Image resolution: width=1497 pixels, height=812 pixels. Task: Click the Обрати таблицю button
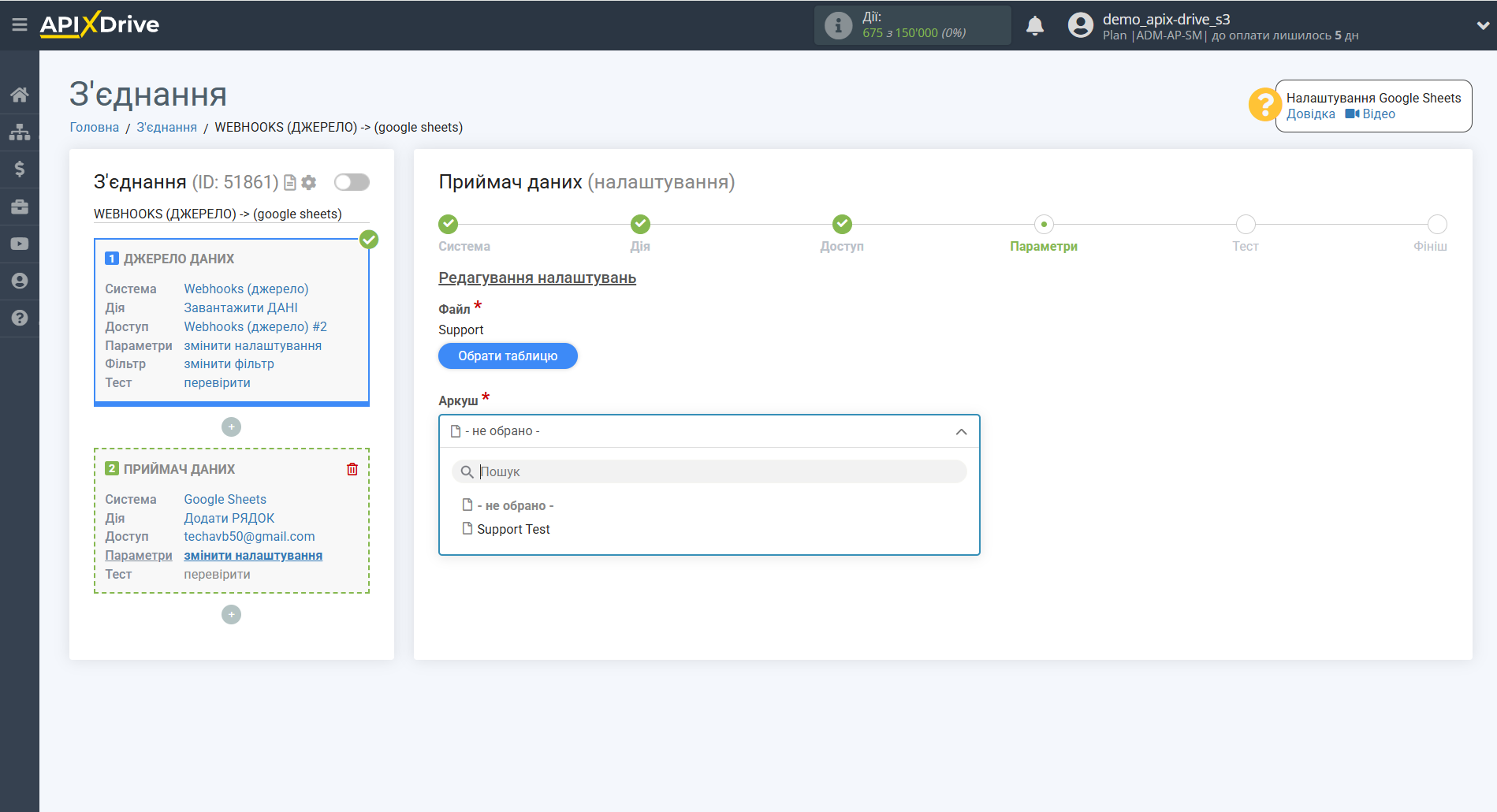click(508, 356)
